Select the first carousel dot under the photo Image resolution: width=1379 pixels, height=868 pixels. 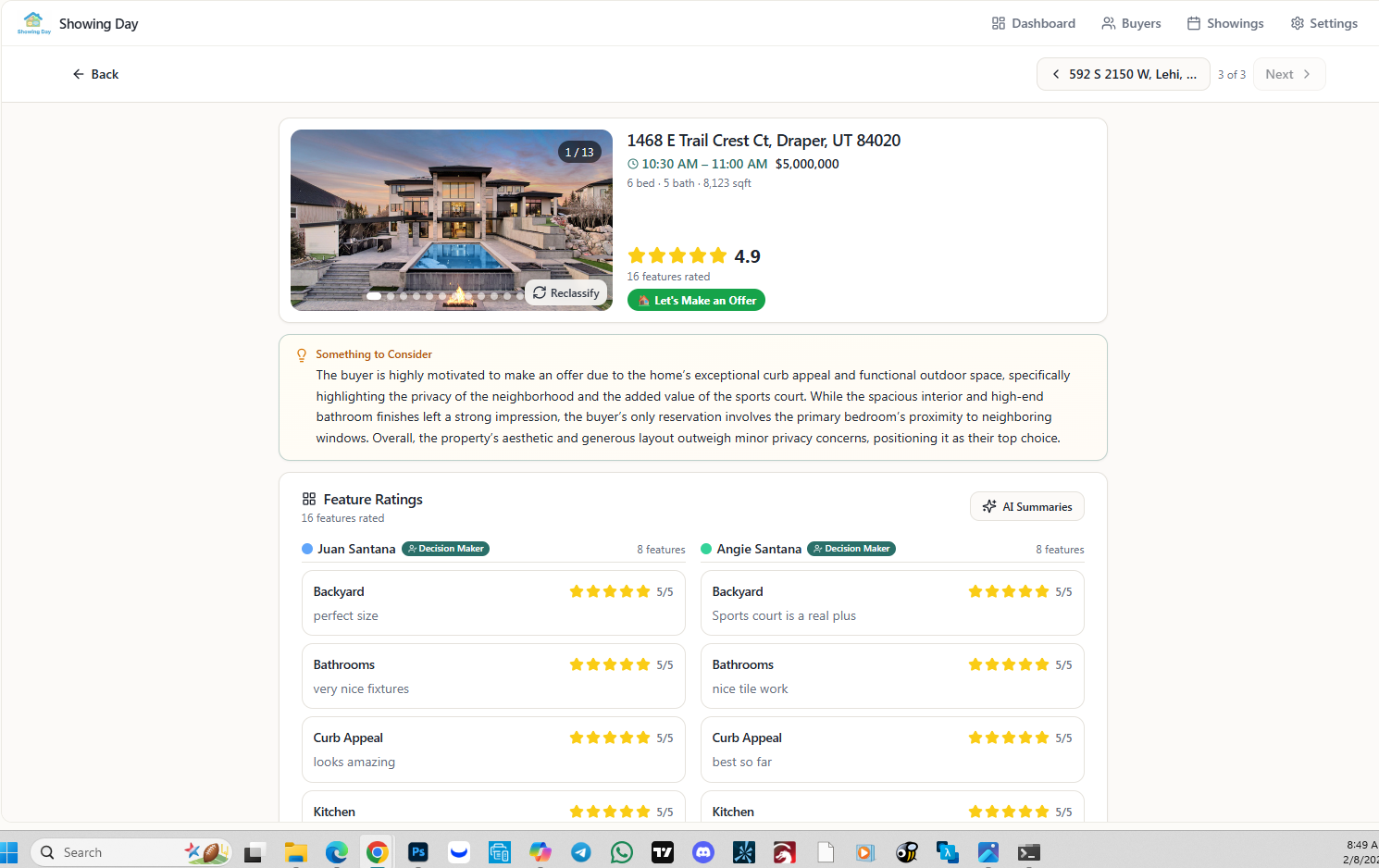[374, 296]
